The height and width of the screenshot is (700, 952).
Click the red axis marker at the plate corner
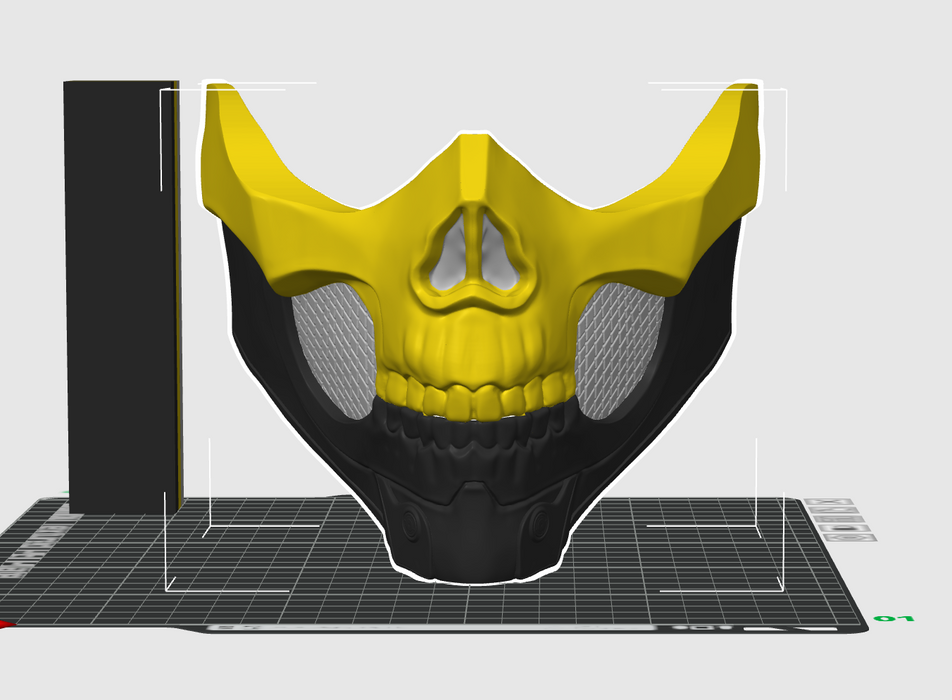click(x=6, y=625)
